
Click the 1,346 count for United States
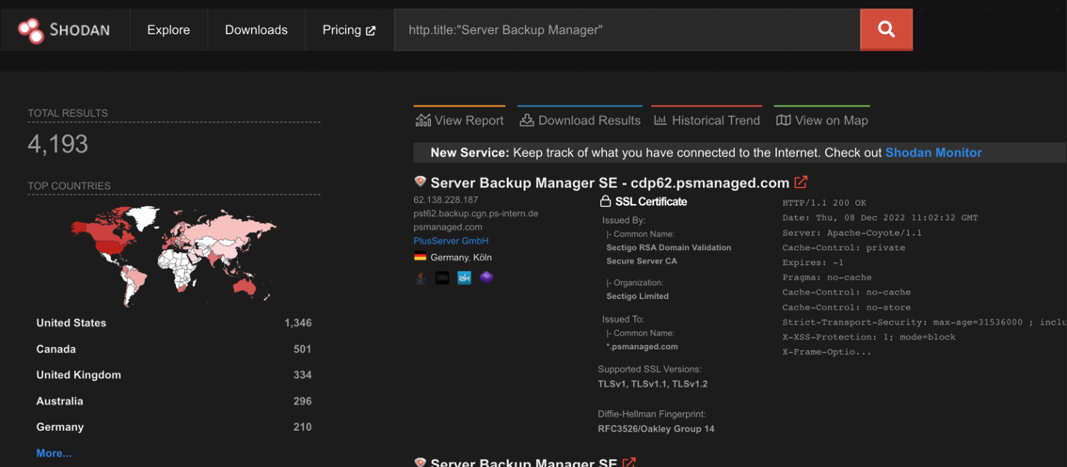pyautogui.click(x=298, y=323)
